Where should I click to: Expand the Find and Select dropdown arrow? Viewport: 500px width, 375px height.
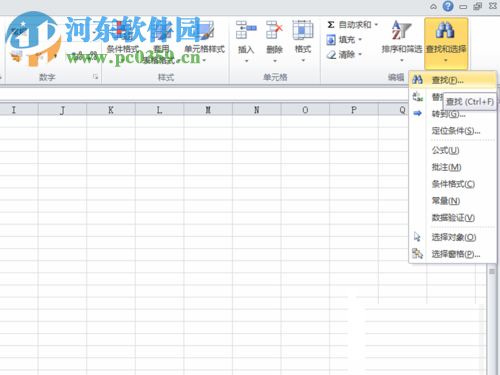[x=446, y=61]
